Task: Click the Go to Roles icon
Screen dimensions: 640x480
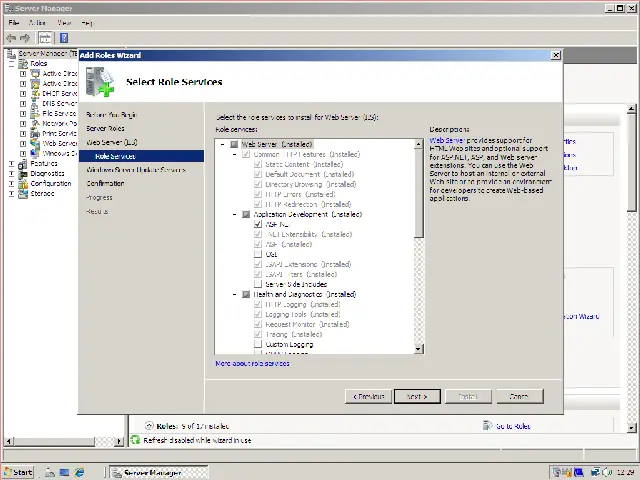Action: coord(487,426)
